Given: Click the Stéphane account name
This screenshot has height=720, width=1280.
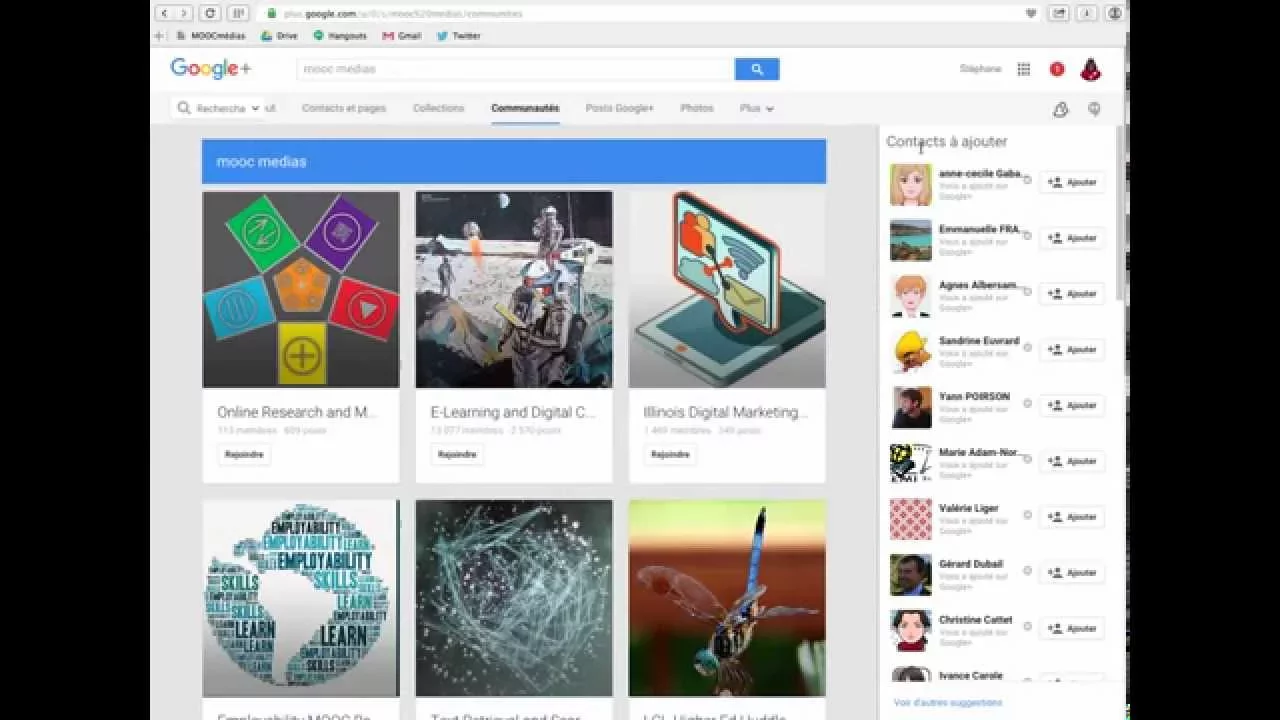Looking at the screenshot, I should tap(980, 69).
